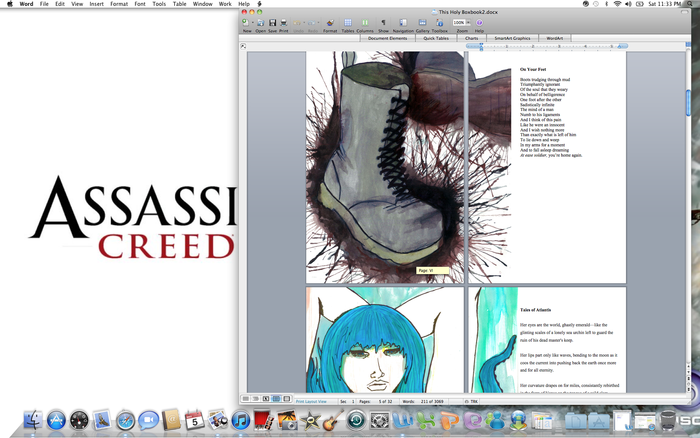
Task: Open the Font menu
Action: tap(140, 4)
